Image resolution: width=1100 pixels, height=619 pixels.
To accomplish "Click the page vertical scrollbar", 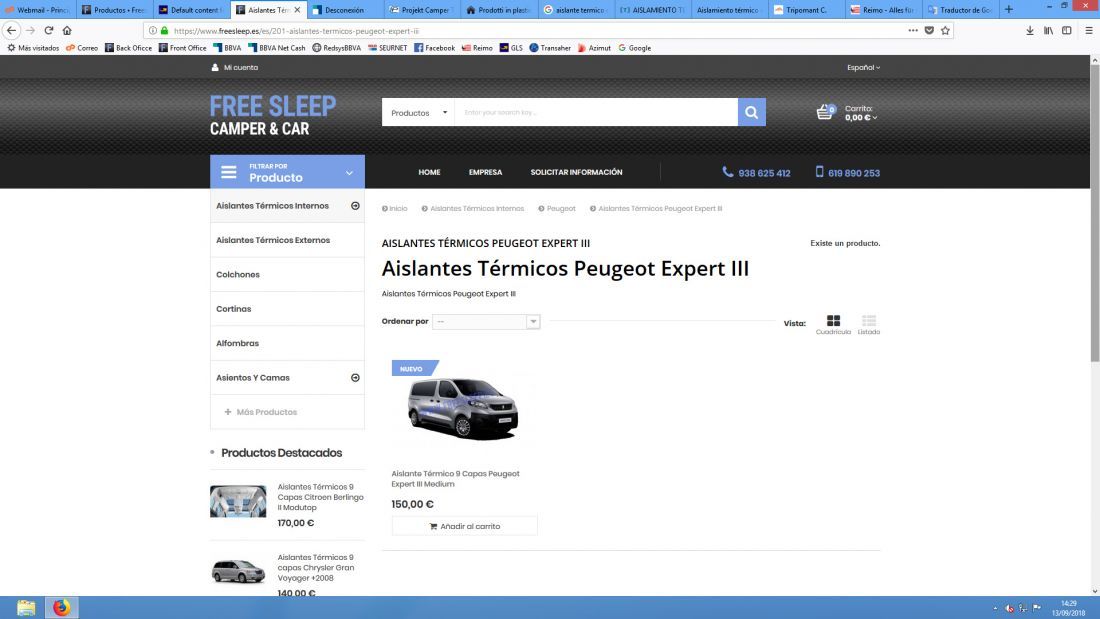I will click(x=1094, y=214).
